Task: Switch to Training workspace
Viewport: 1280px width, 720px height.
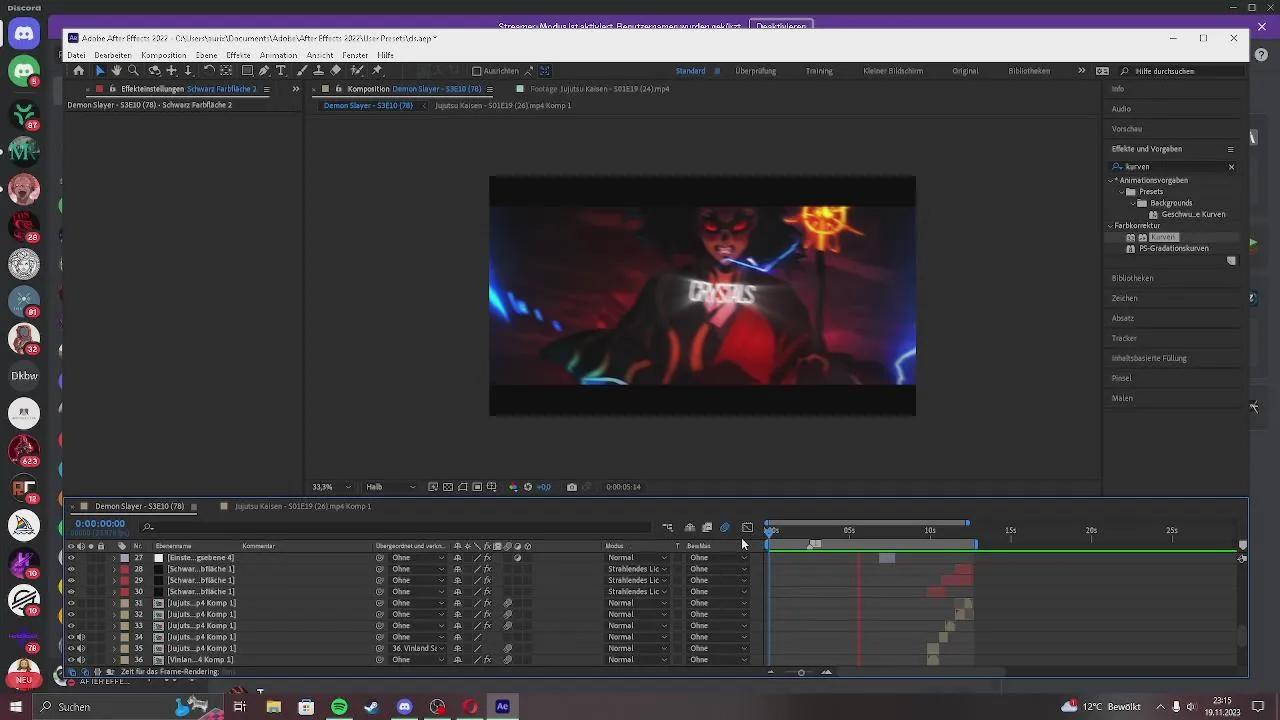Action: 819,71
